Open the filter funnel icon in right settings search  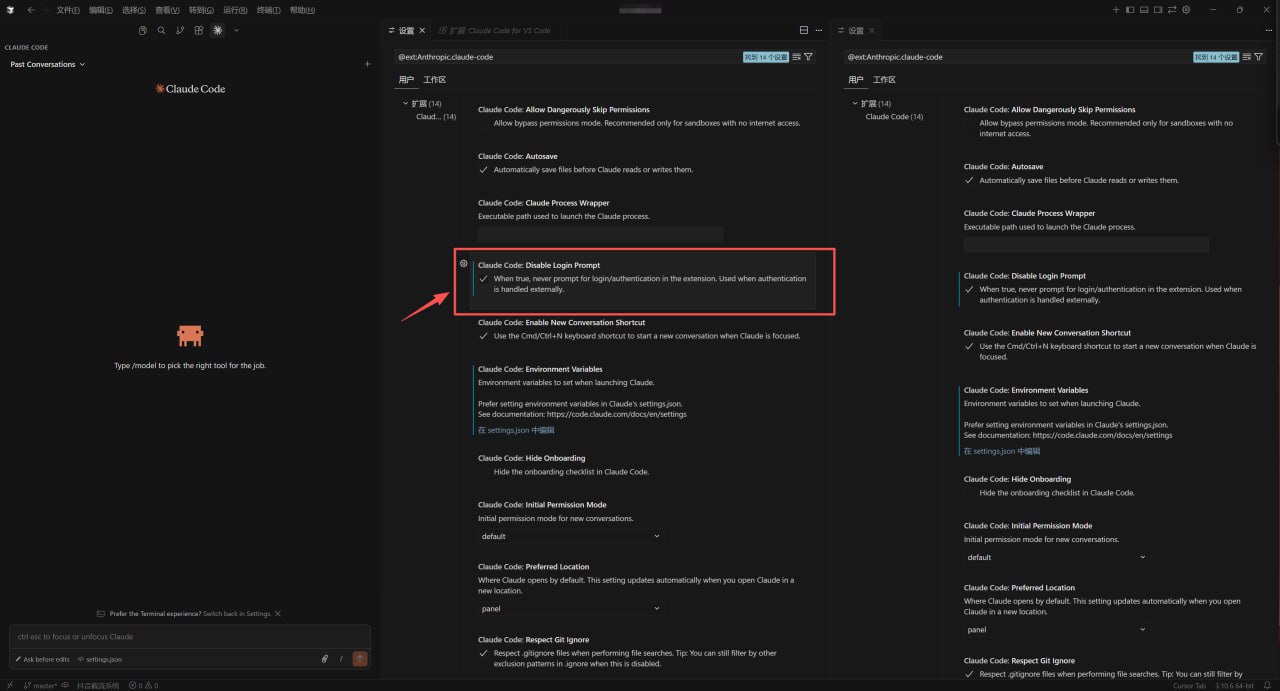[1258, 57]
